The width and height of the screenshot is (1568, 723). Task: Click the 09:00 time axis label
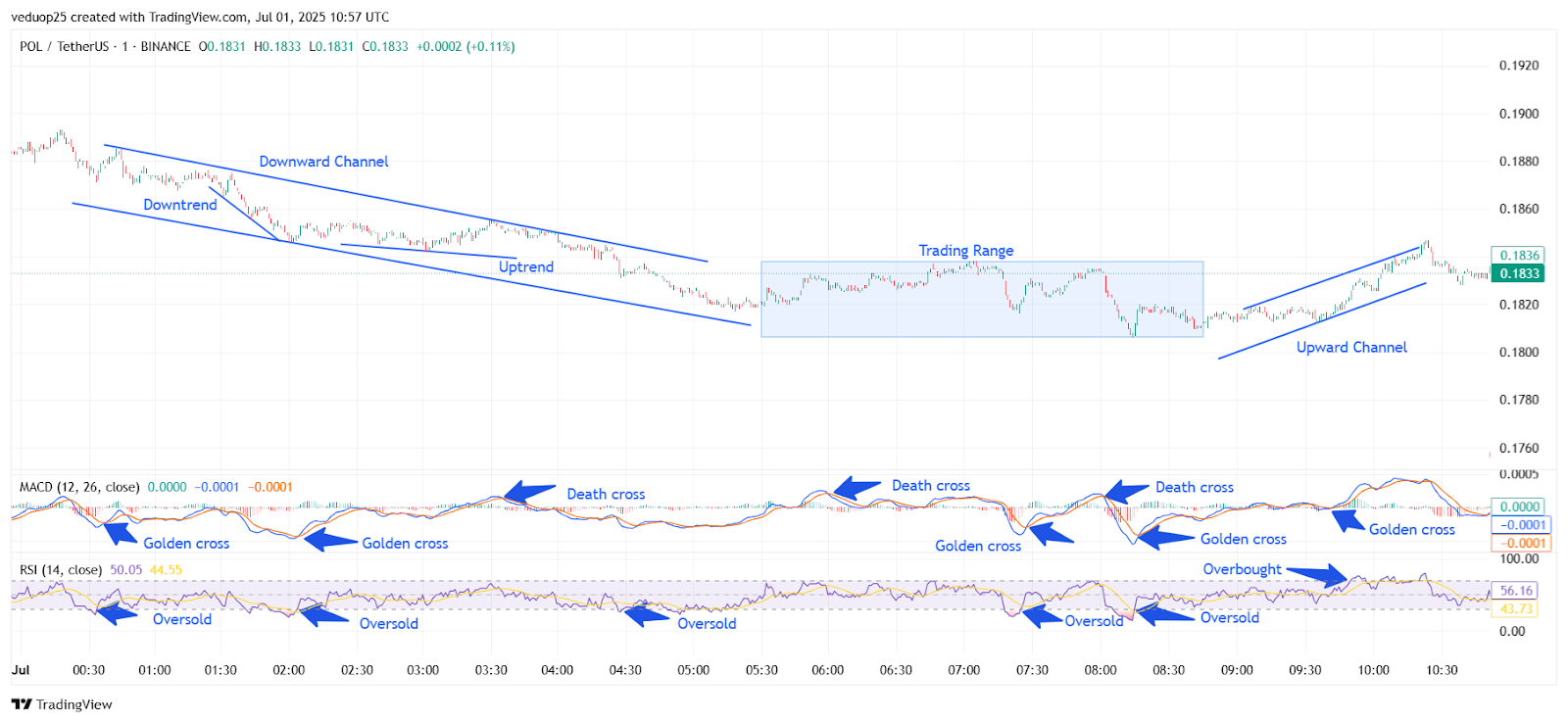[x=1237, y=670]
